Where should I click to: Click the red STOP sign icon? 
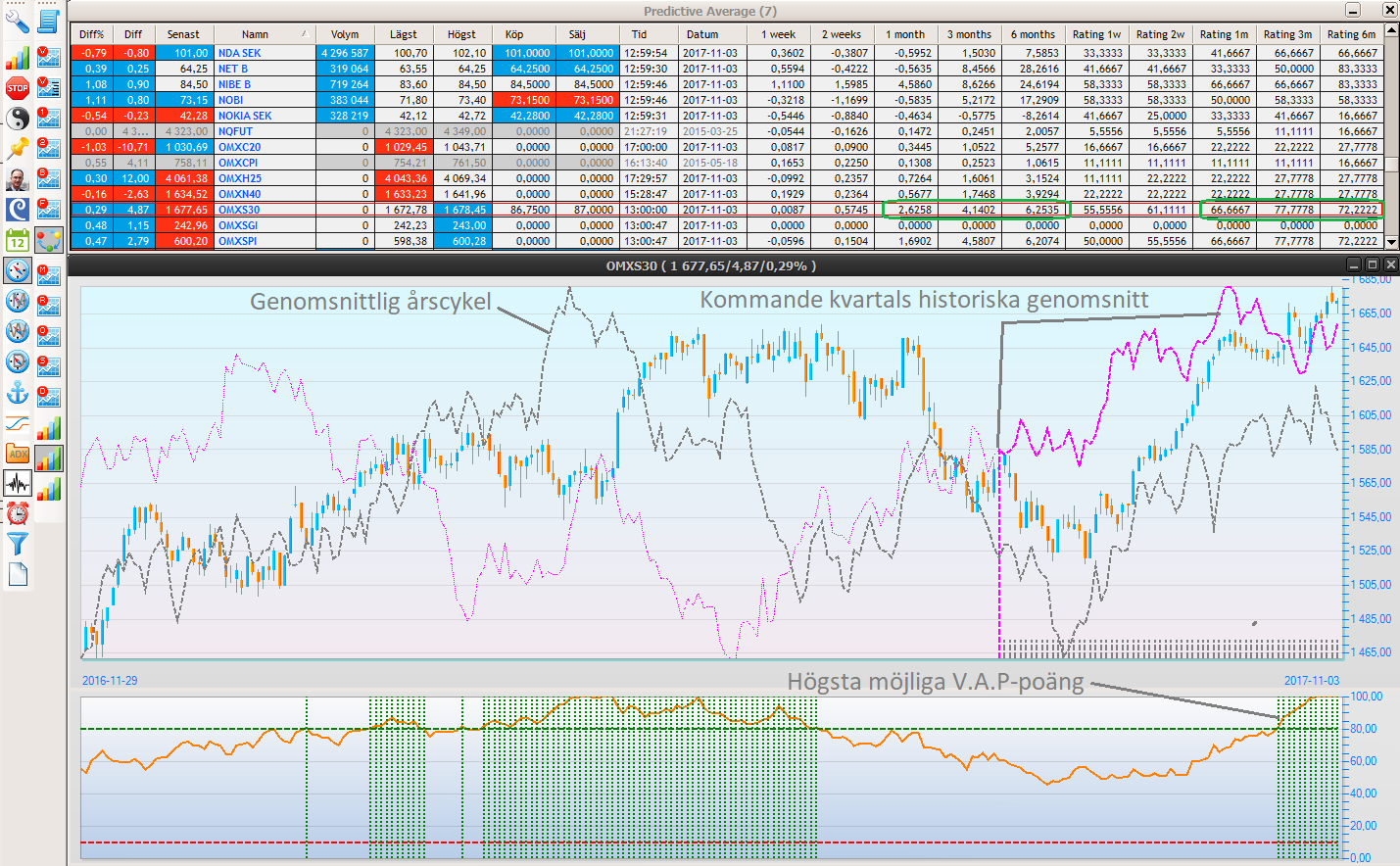(x=18, y=88)
